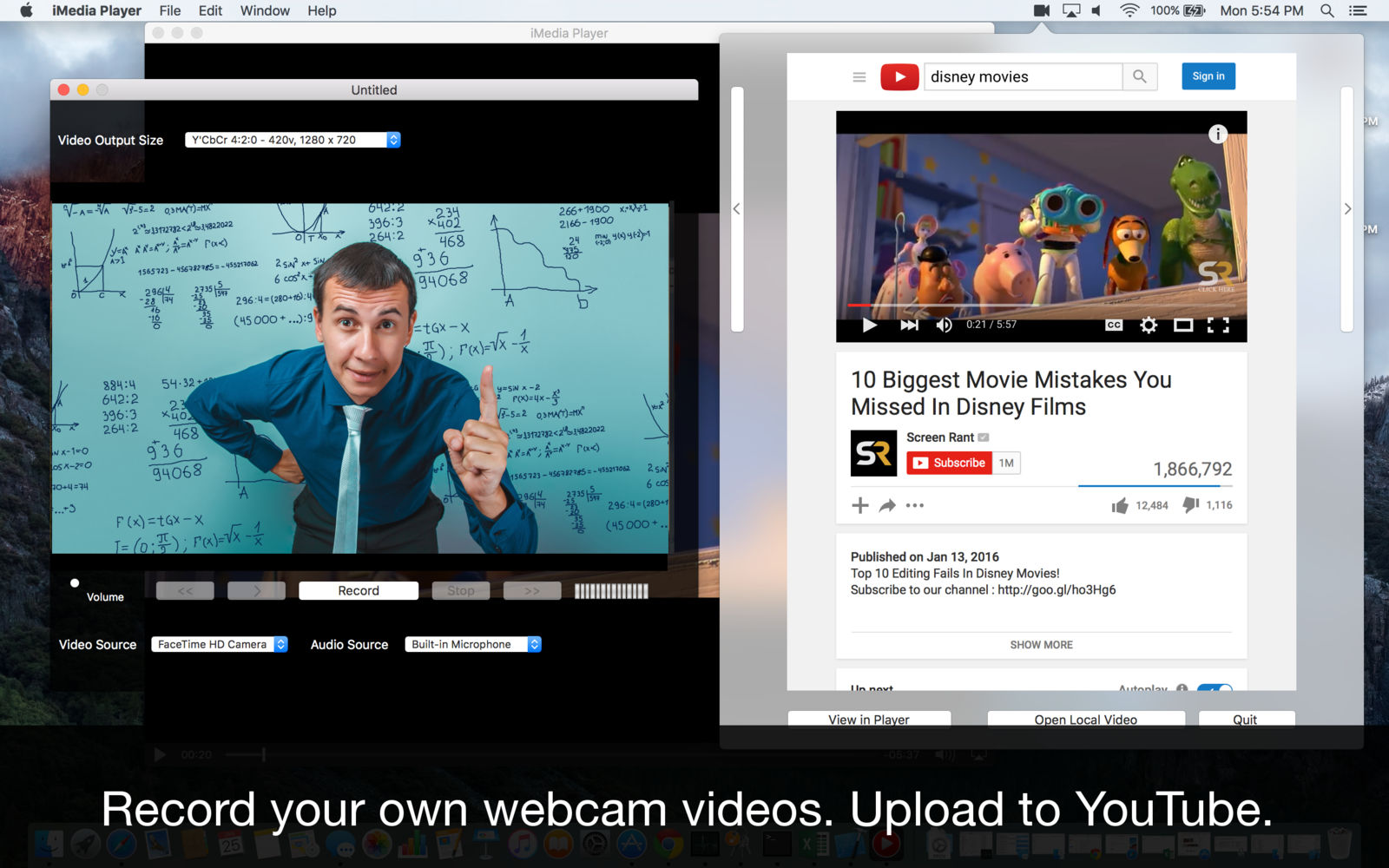Adjust the Volume slider knob
The width and height of the screenshot is (1389, 868).
(x=75, y=583)
